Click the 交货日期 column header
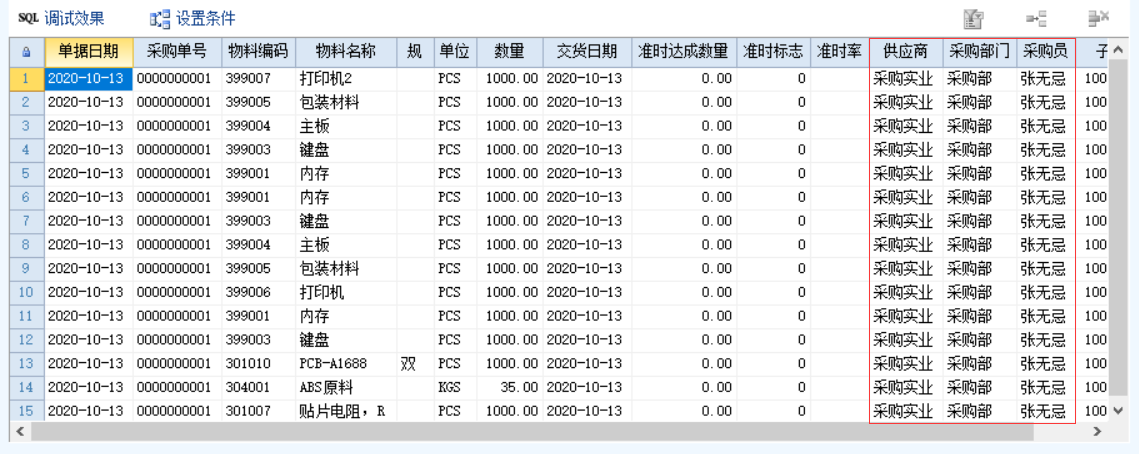 [587, 52]
